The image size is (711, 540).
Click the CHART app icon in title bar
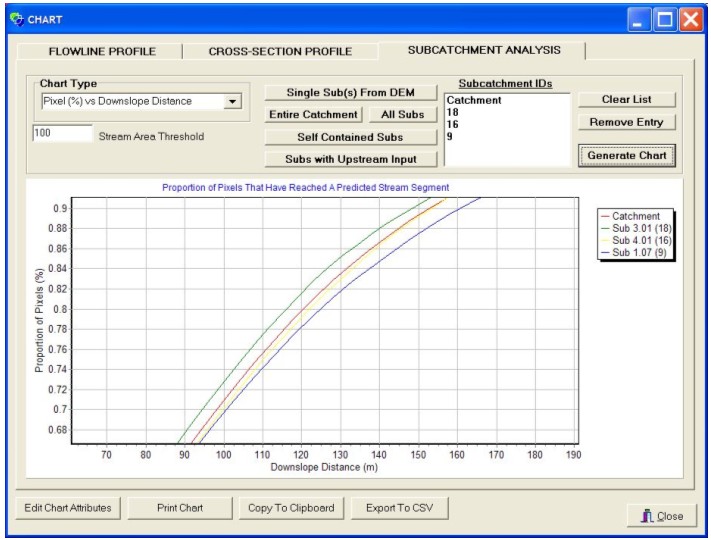14,18
